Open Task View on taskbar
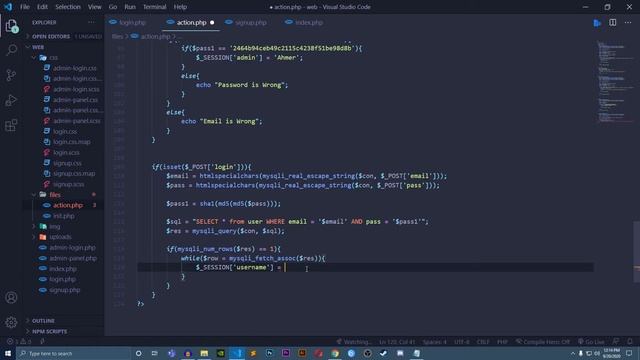This screenshot has height=360, width=640. 155,353
